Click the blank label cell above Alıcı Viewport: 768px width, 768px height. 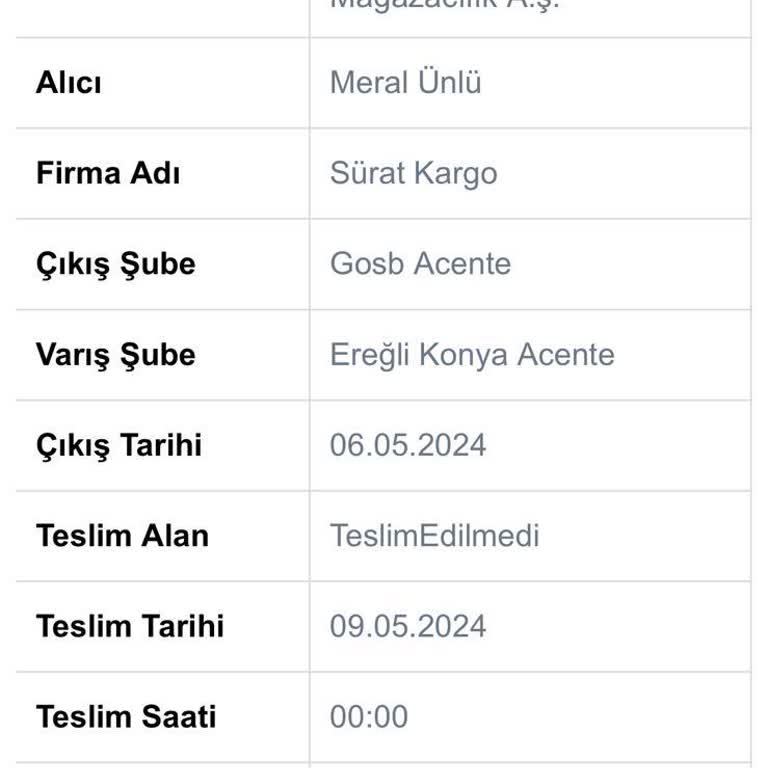(x=162, y=18)
